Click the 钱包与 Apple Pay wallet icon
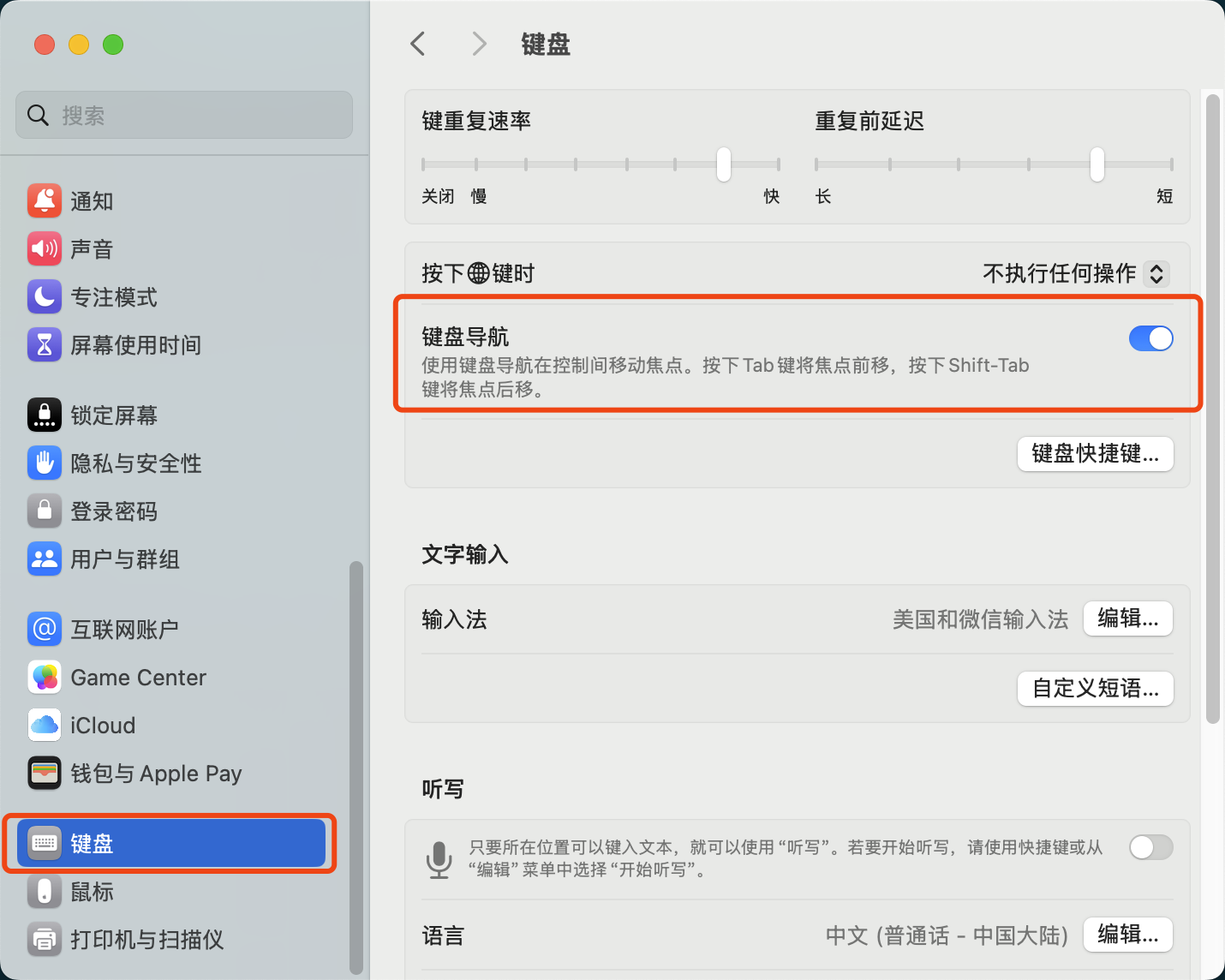Screen dimensions: 1225x980 [x=45, y=774]
